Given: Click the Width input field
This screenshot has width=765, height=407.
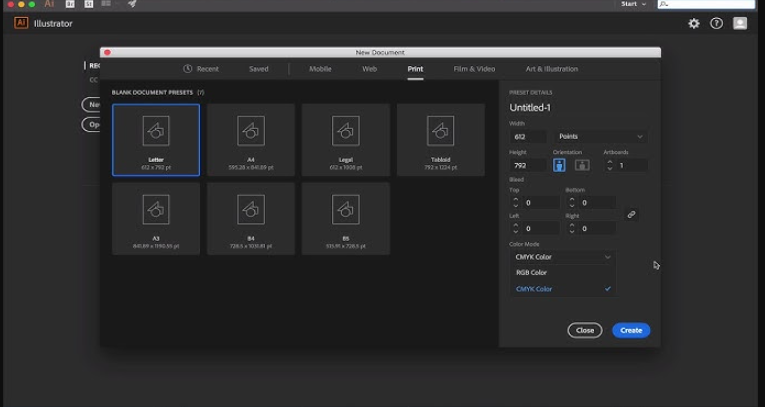Looking at the screenshot, I should point(527,136).
